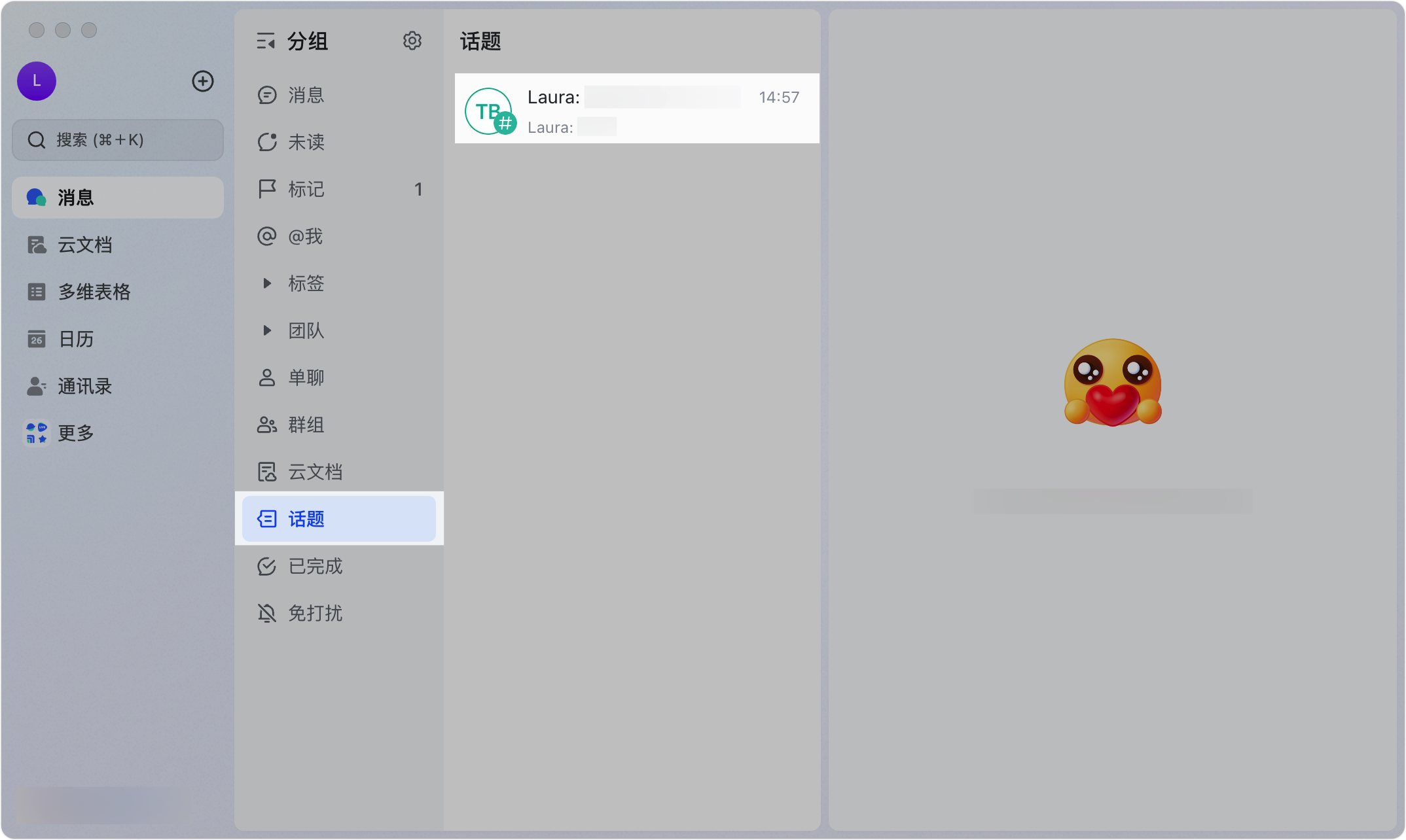Expand the 团队 group

tap(267, 330)
